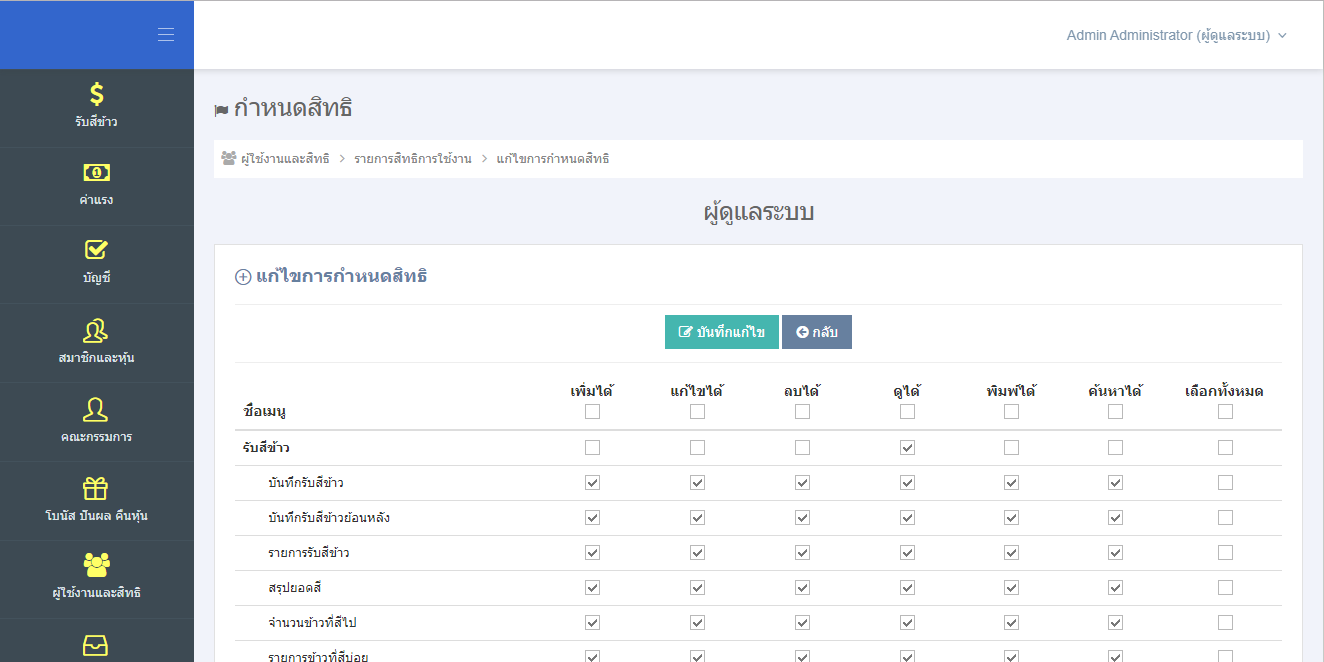Check เพิ่มได้ for รับสีข้าว parent row
This screenshot has width=1324, height=662.
[x=592, y=448]
